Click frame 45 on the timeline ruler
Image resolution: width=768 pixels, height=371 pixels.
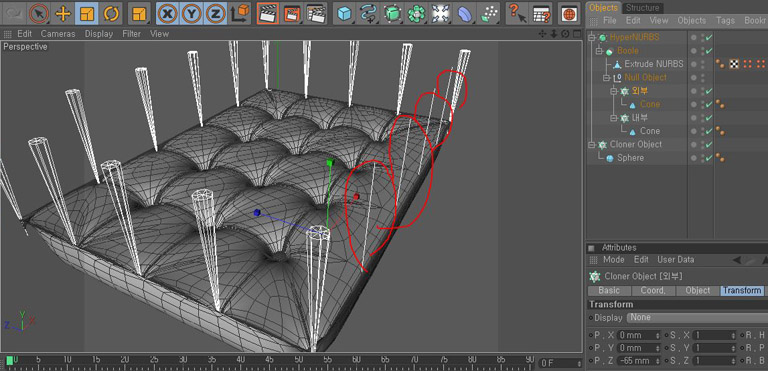269,359
